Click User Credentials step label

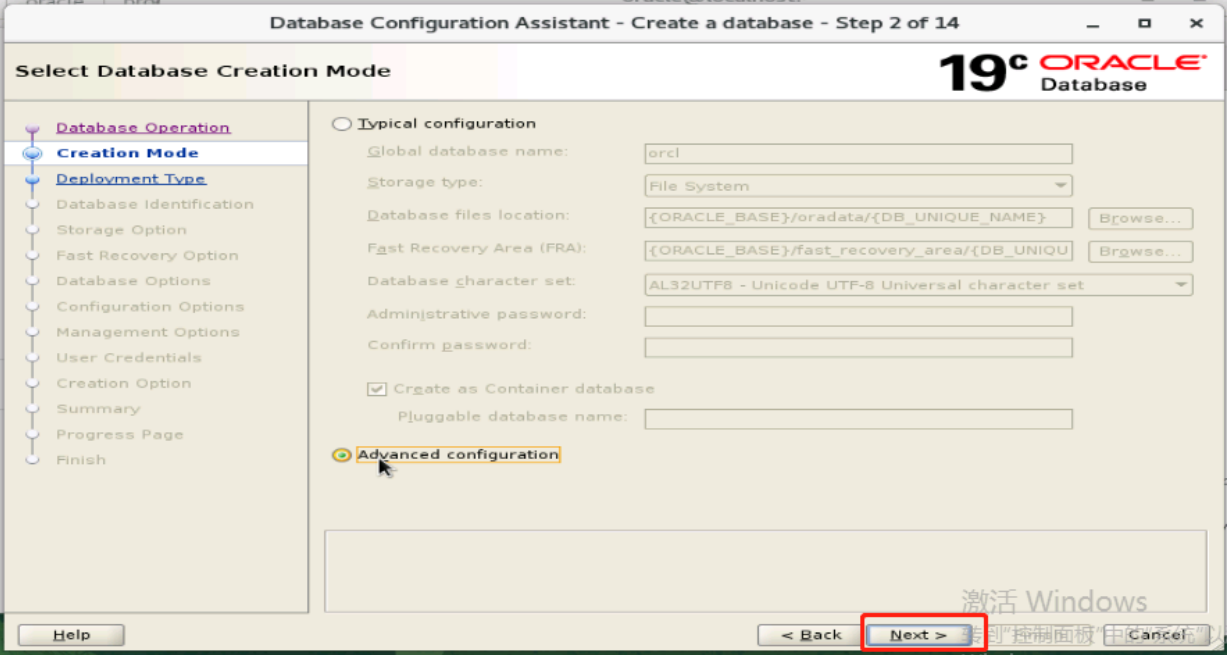coord(129,358)
